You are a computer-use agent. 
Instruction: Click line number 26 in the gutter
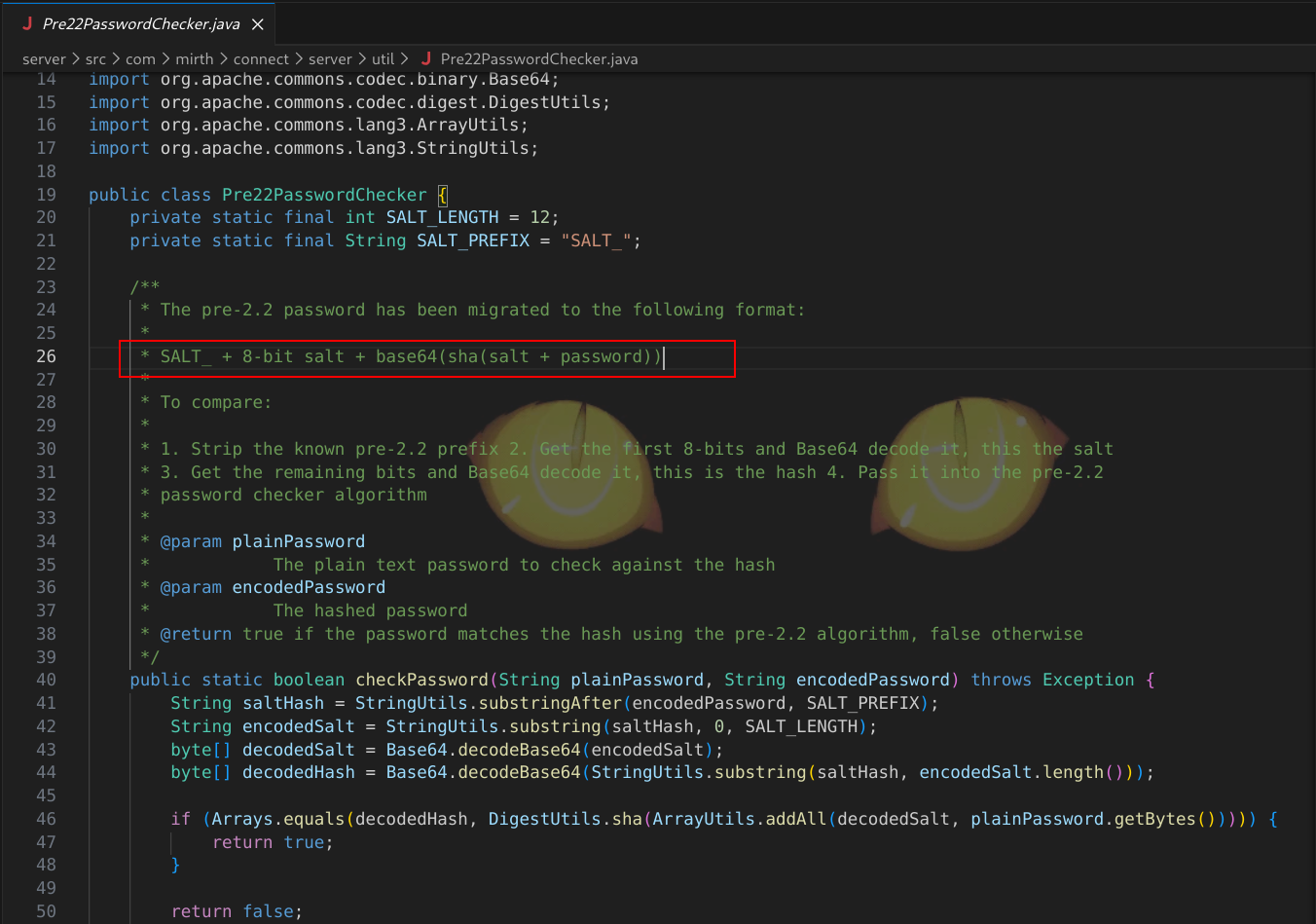(x=46, y=356)
